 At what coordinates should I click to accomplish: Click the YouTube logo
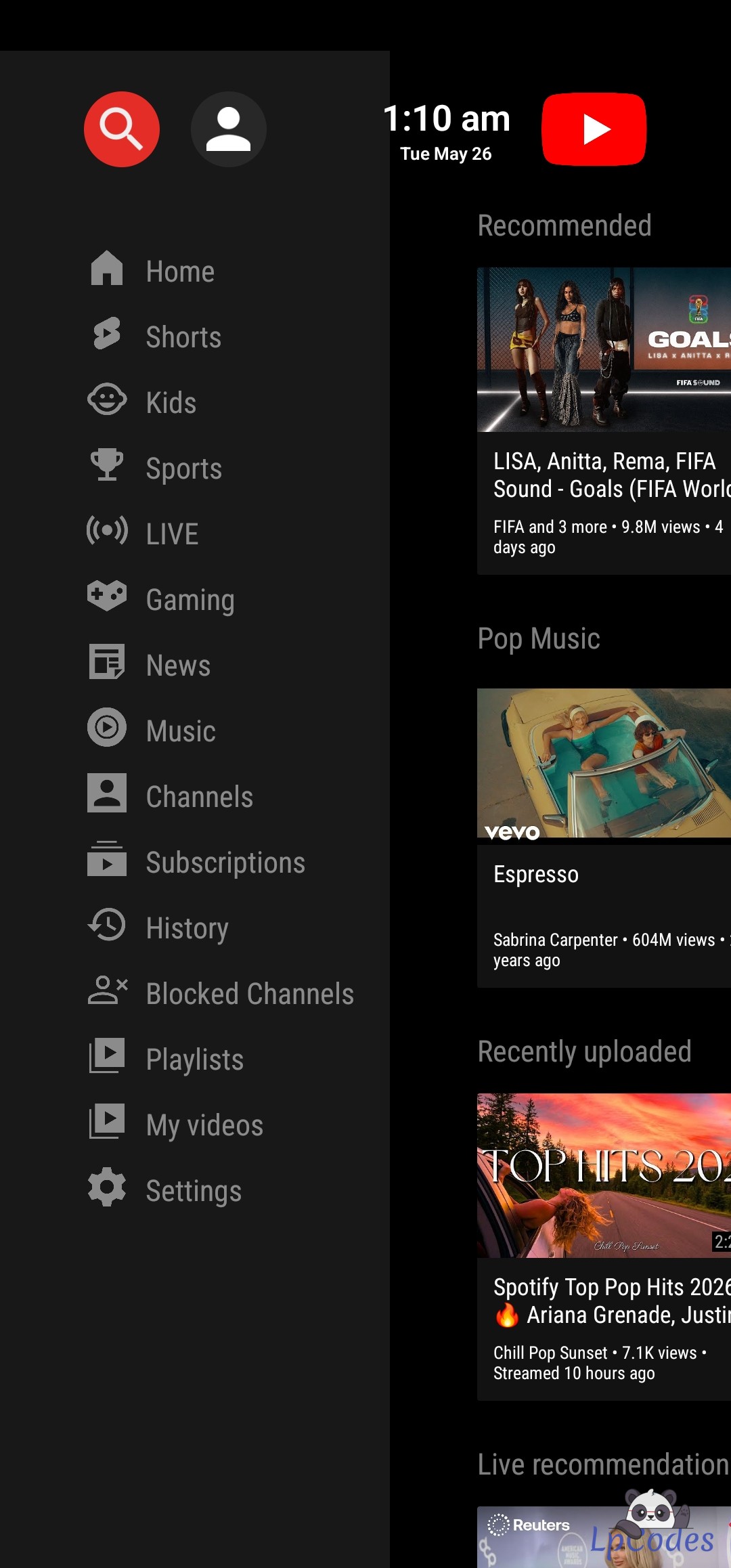coord(594,129)
